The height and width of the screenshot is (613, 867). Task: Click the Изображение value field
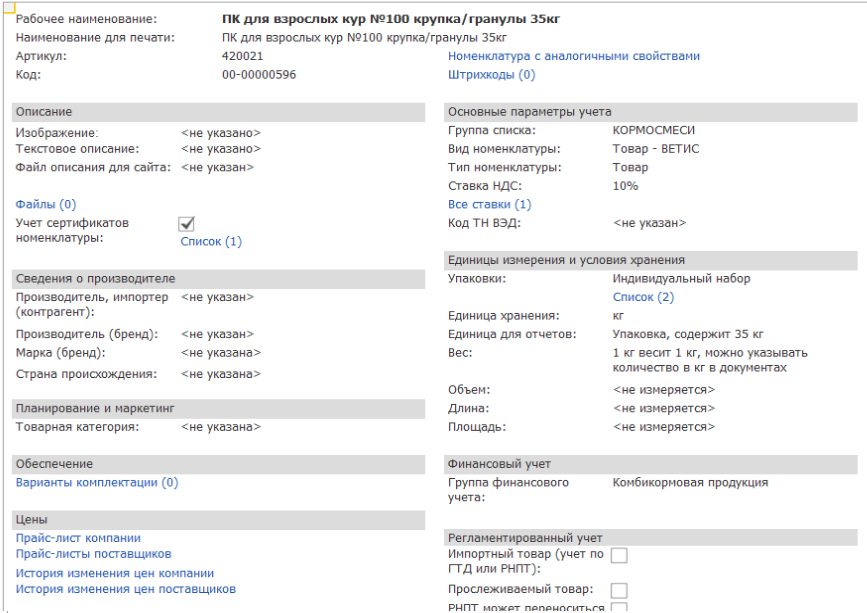pos(220,132)
